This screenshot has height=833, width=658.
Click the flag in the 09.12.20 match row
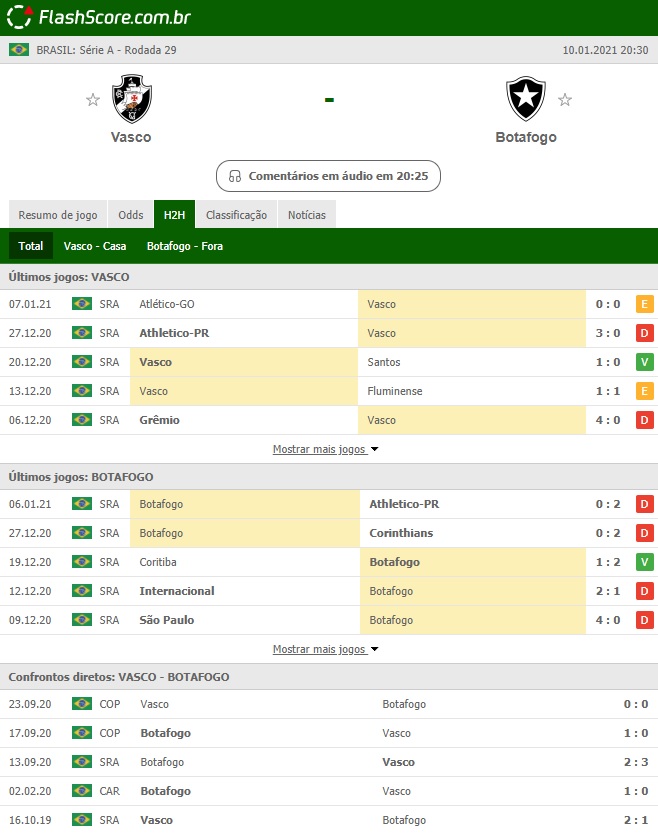pos(82,619)
